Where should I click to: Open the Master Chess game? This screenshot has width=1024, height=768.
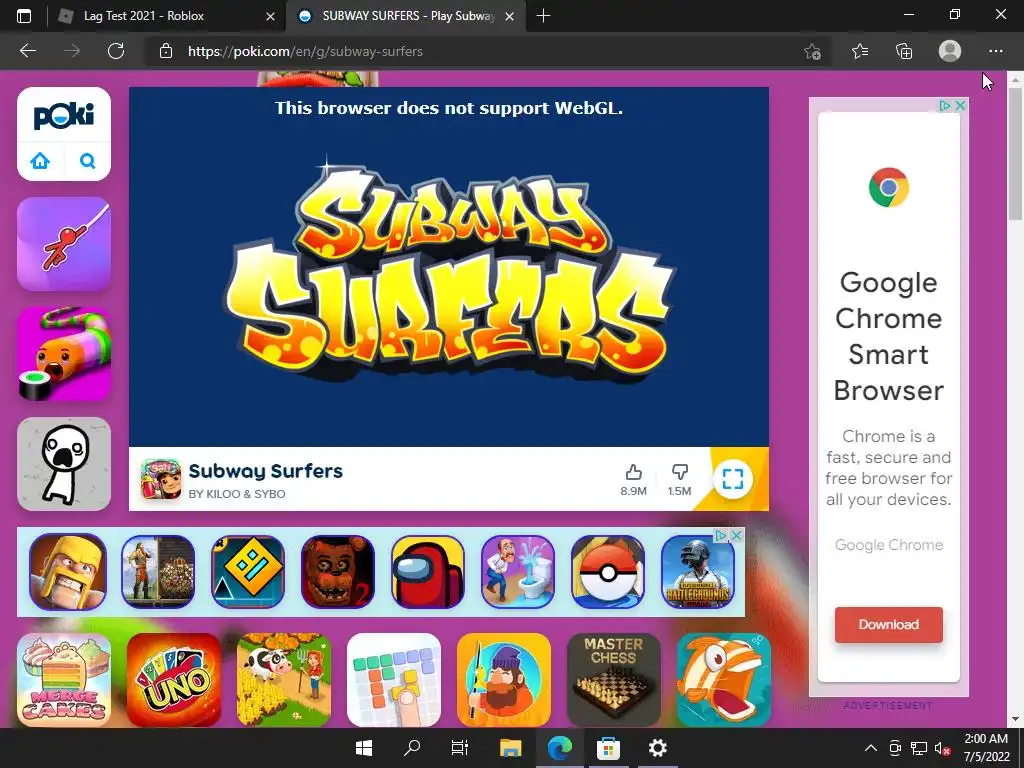click(x=614, y=680)
